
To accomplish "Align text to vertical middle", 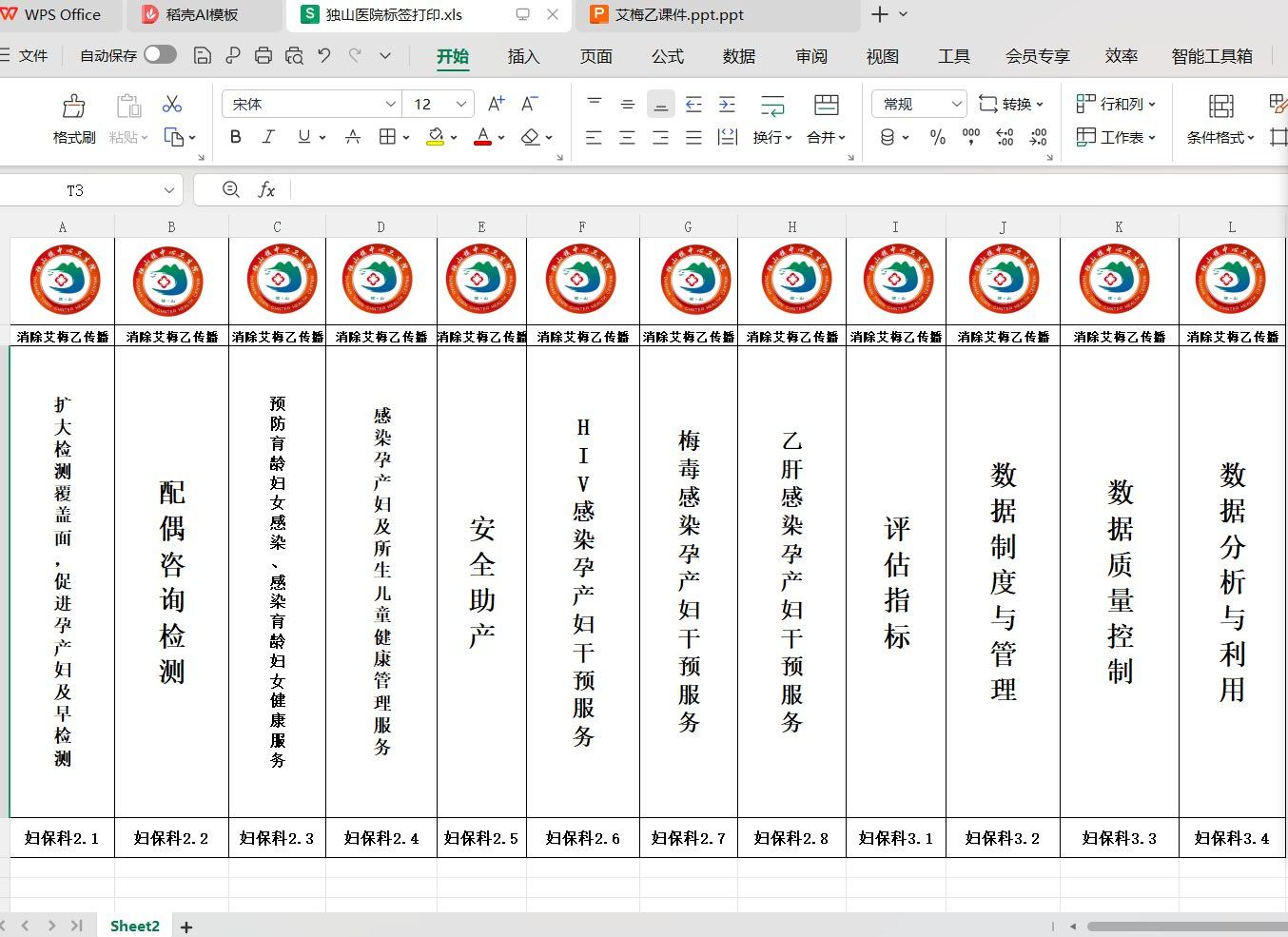I will coord(628,104).
